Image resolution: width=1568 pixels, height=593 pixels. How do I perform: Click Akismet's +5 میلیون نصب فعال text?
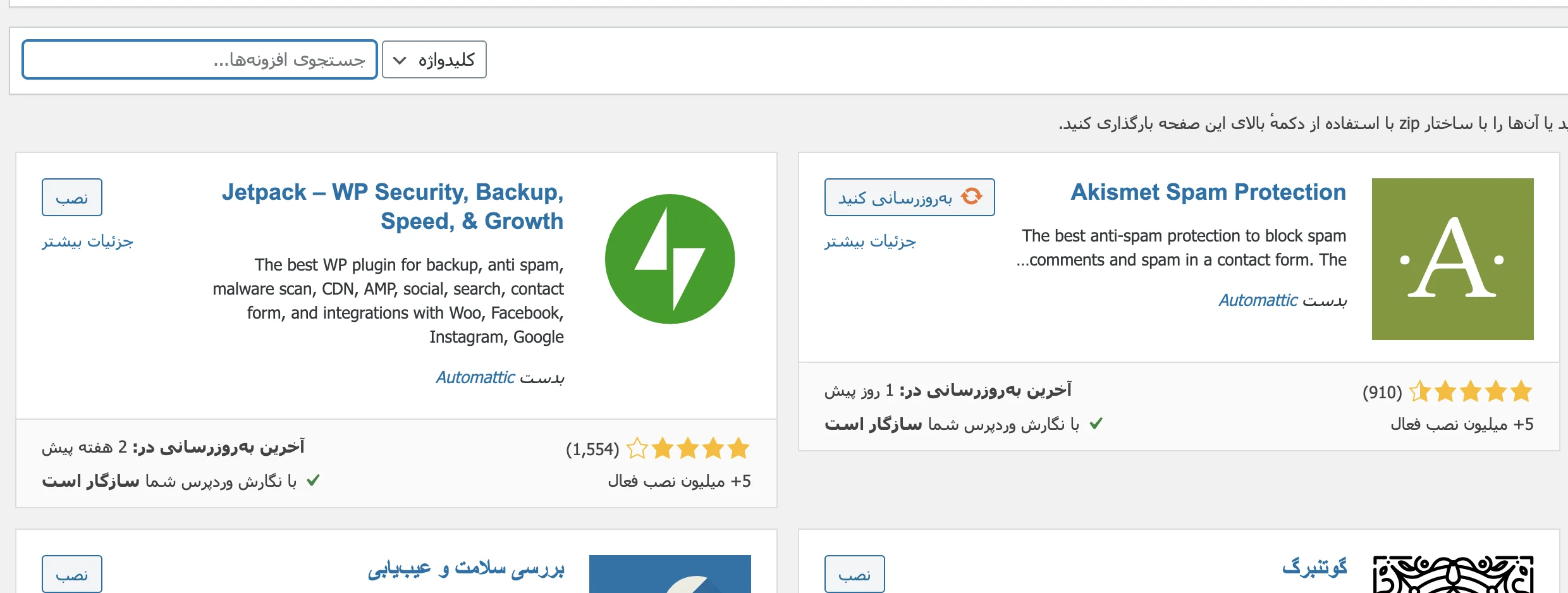pos(1462,424)
